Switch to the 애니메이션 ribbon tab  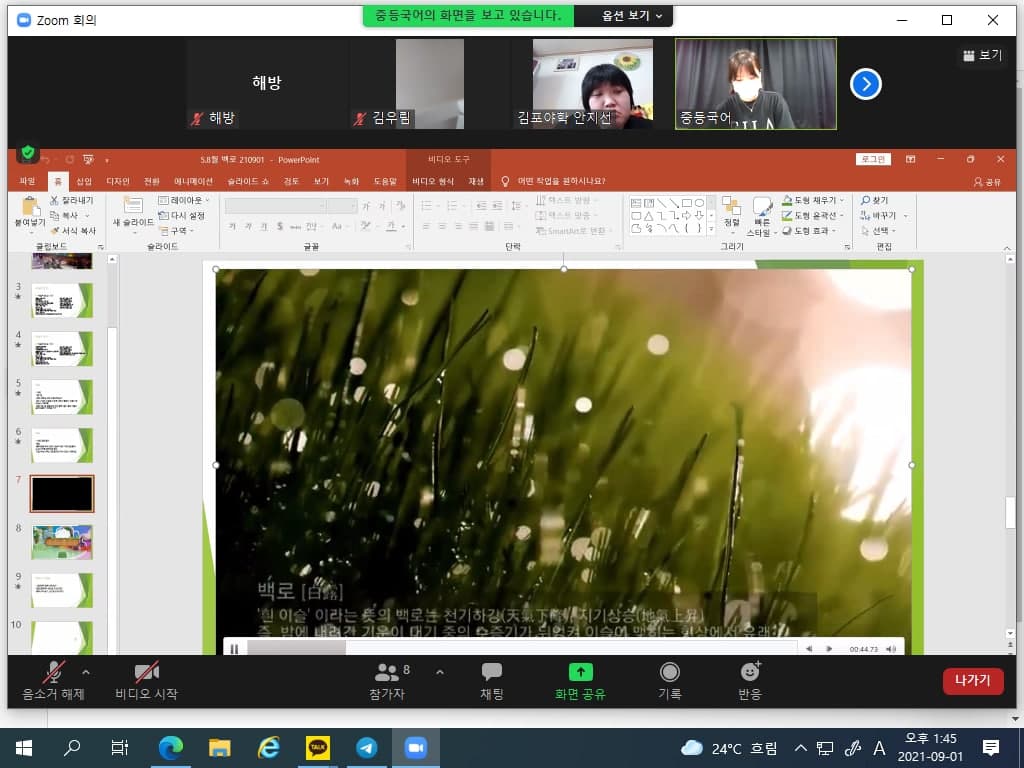click(193, 181)
